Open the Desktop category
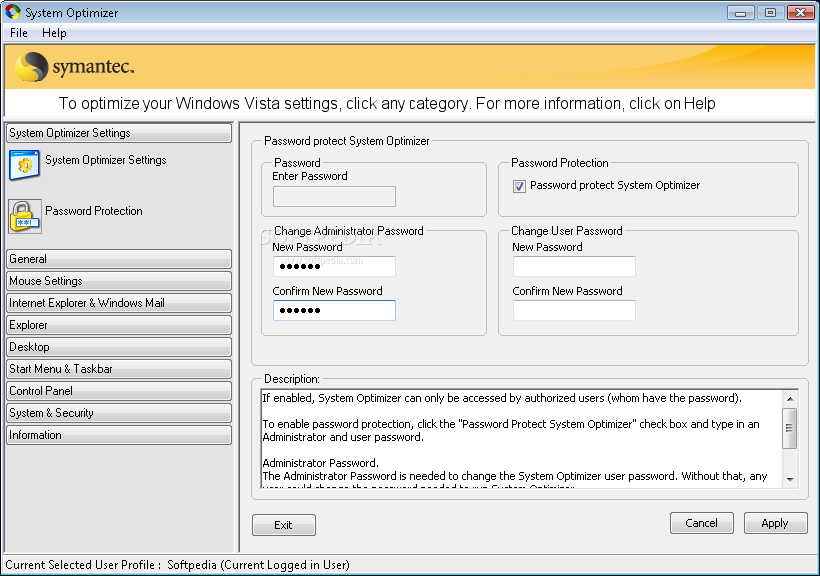This screenshot has height=576, width=820. click(x=119, y=347)
